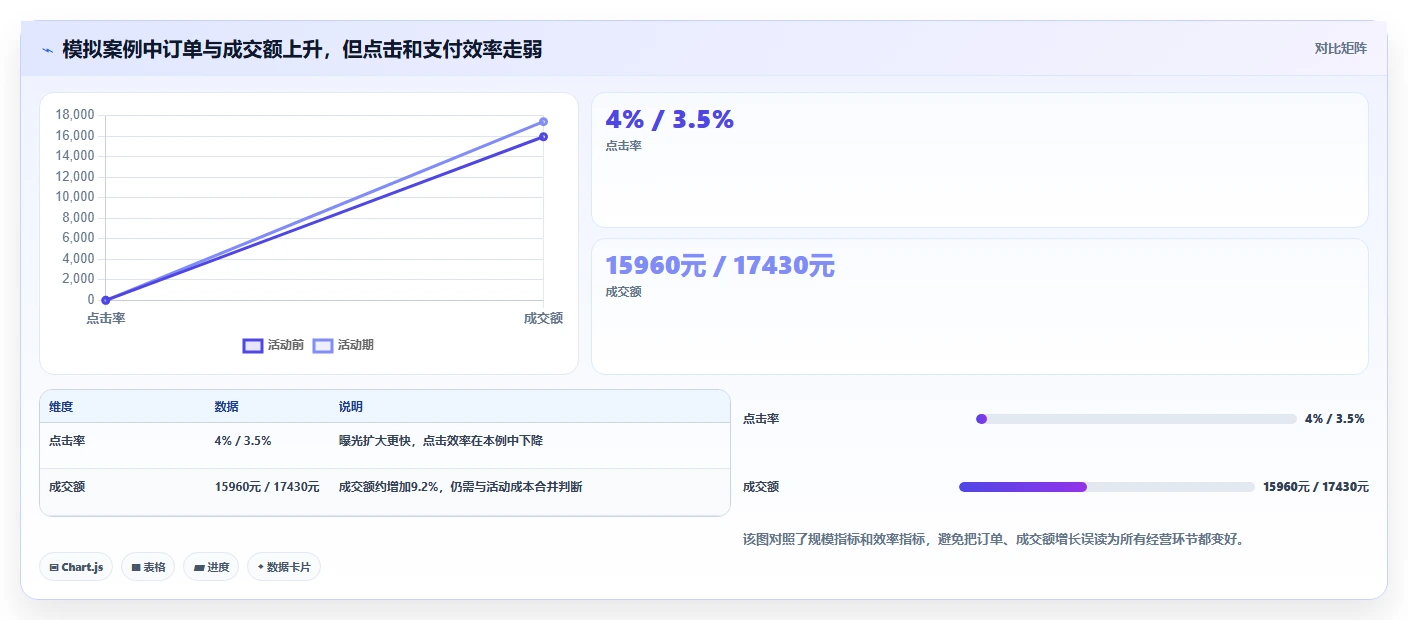Screen dimensions: 1408x620
Task: Click the 成交额约增加9.2% description cell
Action: pos(461,487)
